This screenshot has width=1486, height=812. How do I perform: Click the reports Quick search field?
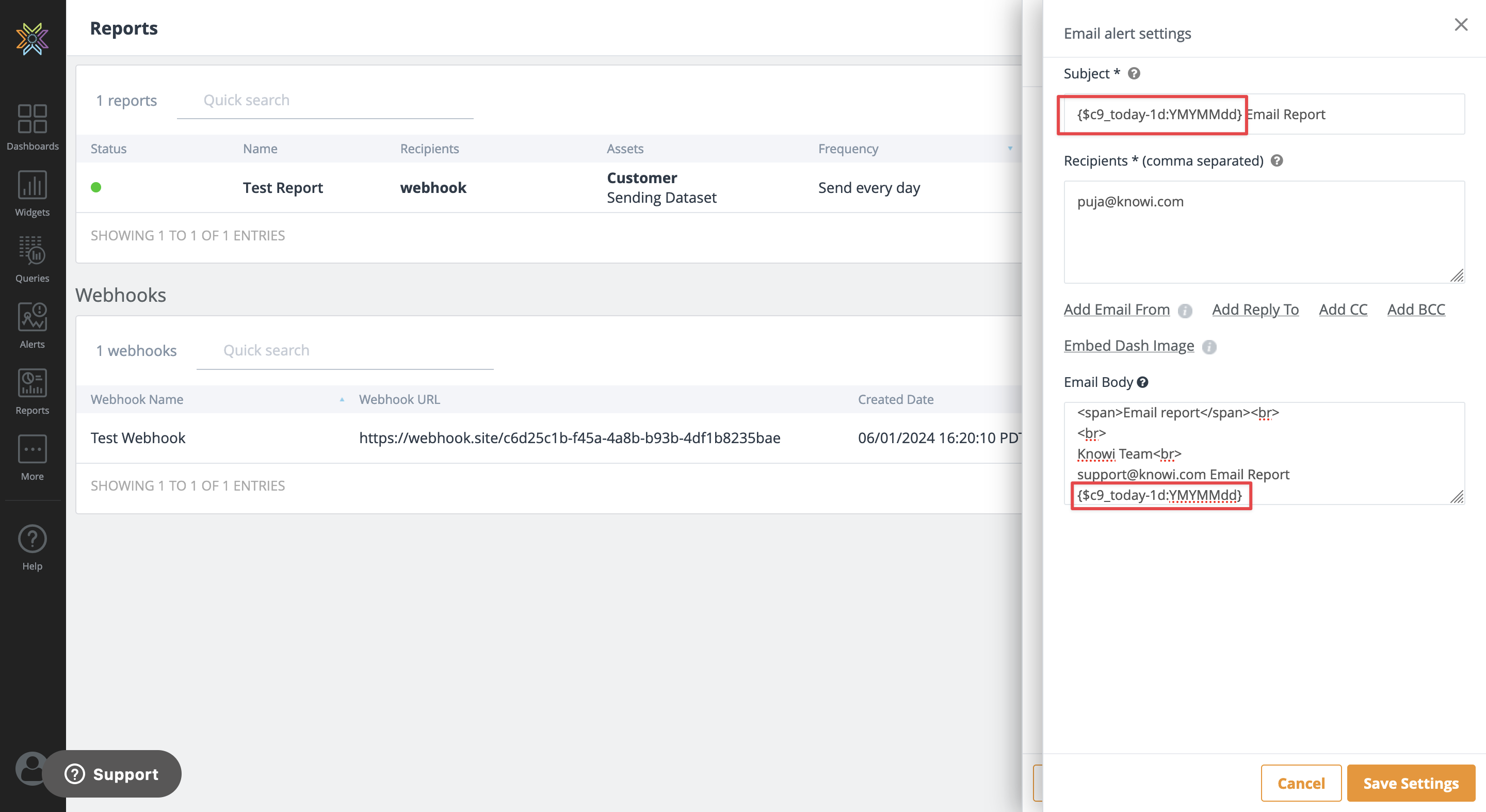[325, 101]
